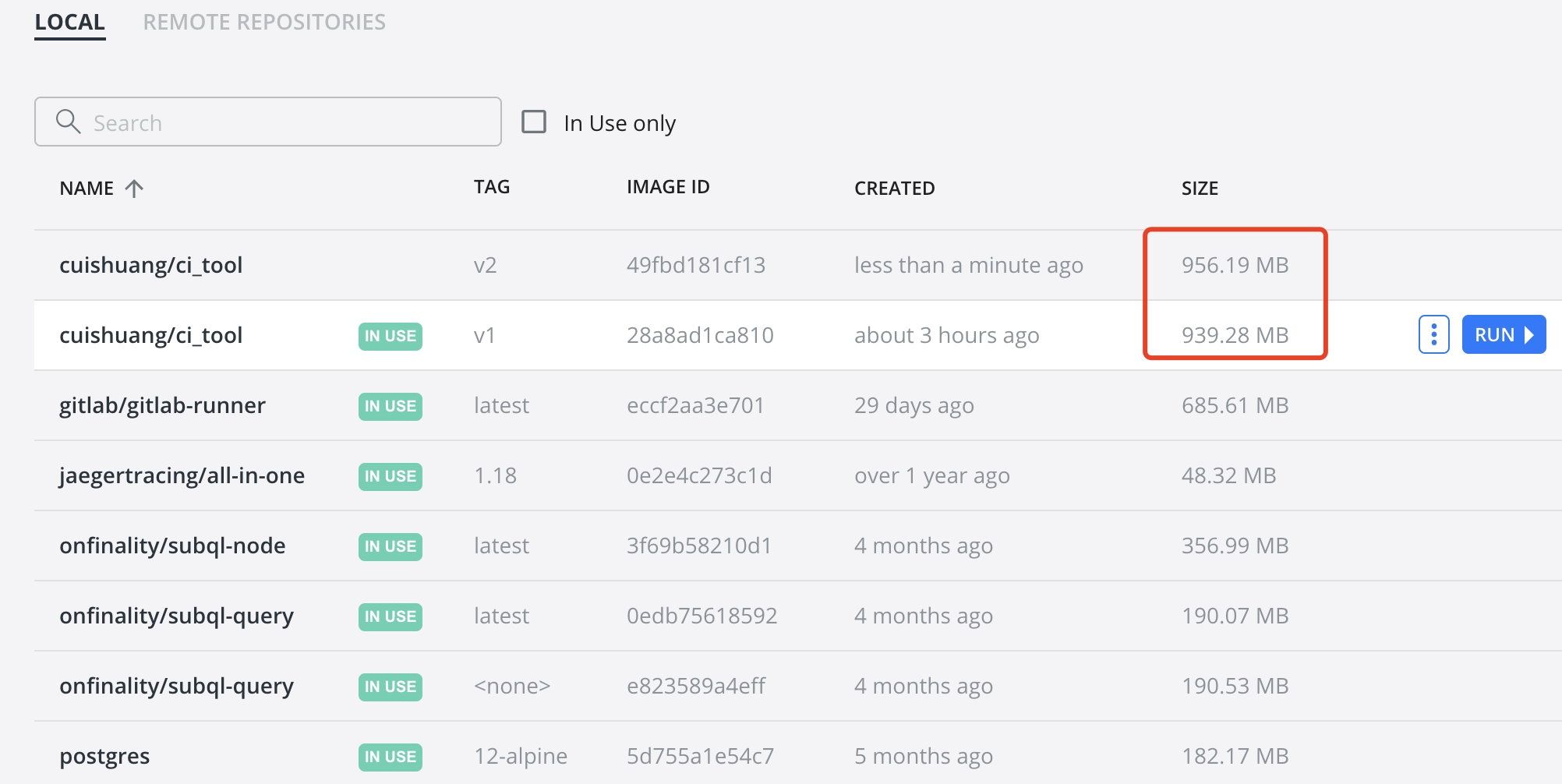This screenshot has height=784, width=1562.
Task: Click IN USE badge on jaegertracing/all-in-one
Action: 390,476
